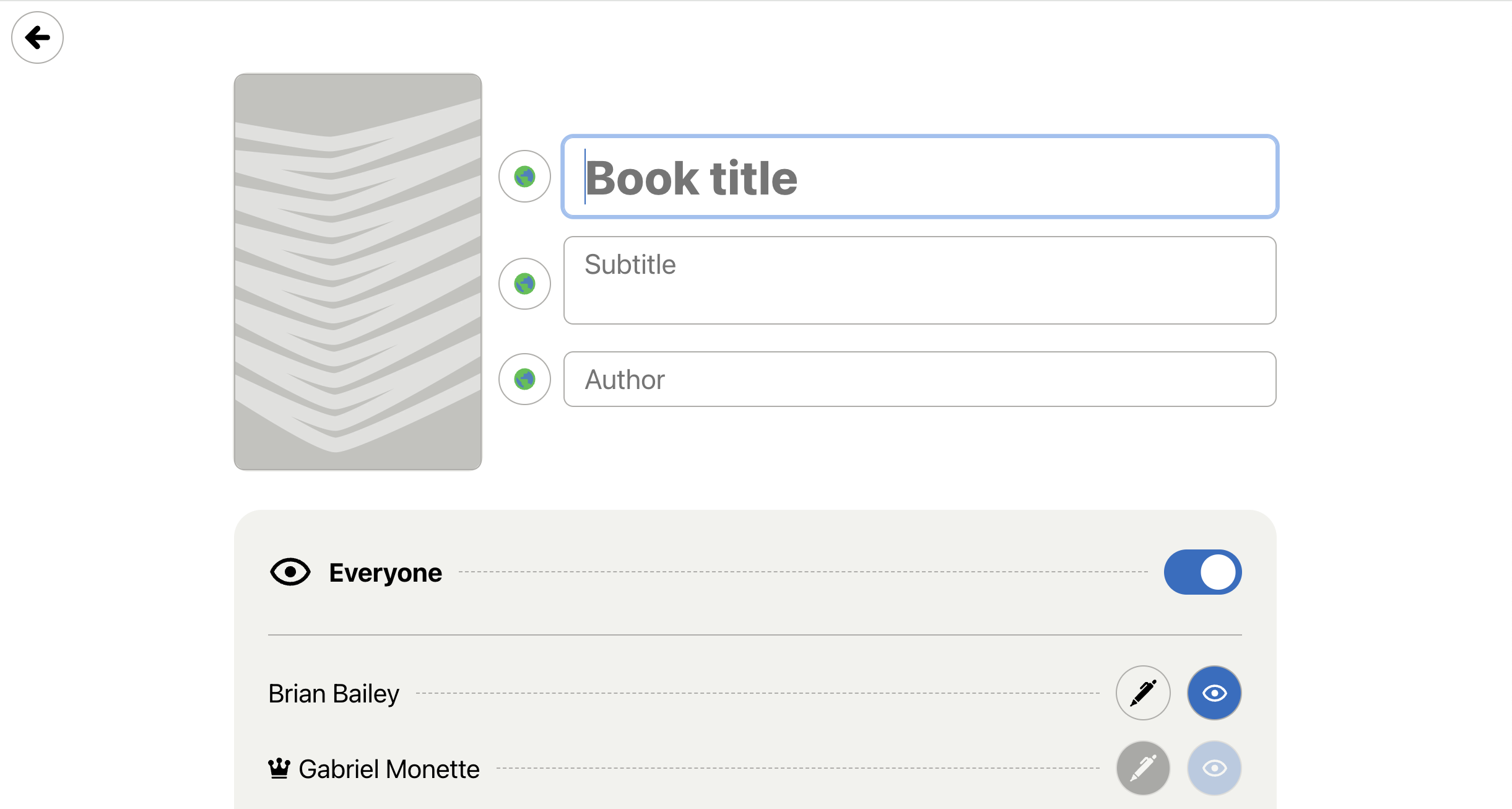Open the language selector for the Author field
Viewport: 1512px width, 809px height.
coord(524,378)
